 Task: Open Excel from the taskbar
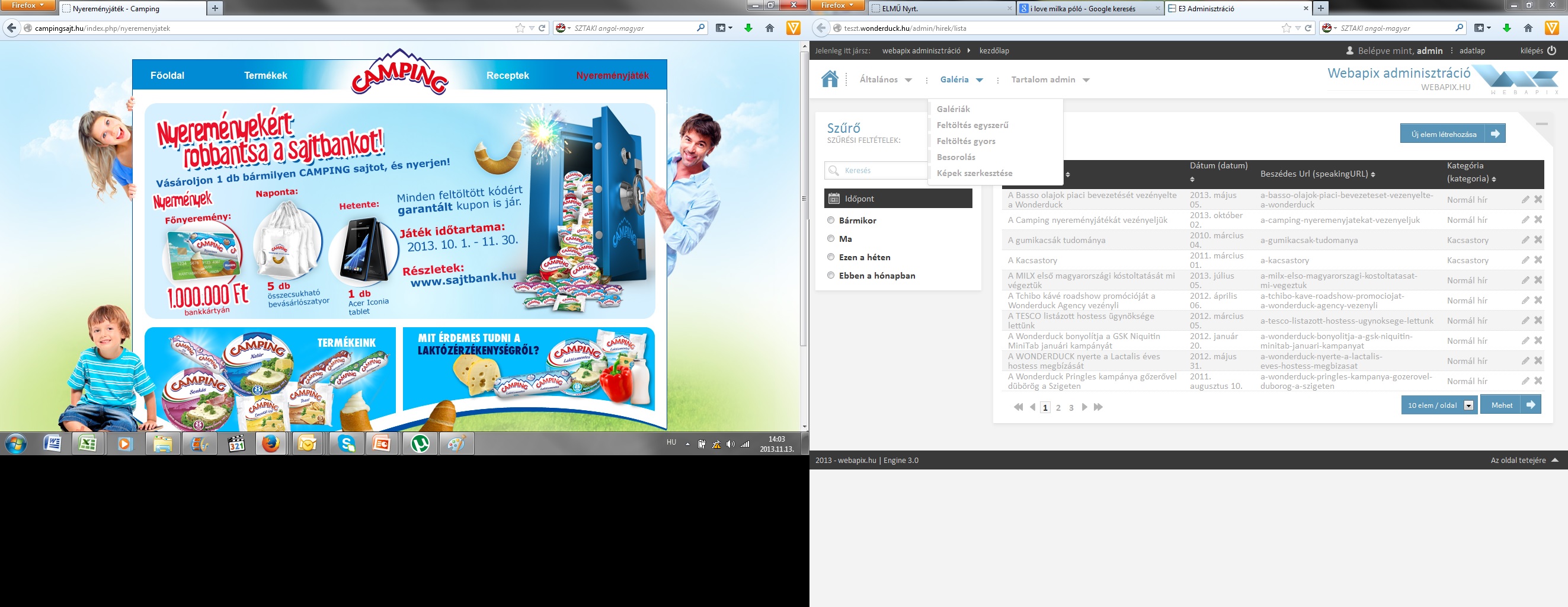pyautogui.click(x=88, y=444)
